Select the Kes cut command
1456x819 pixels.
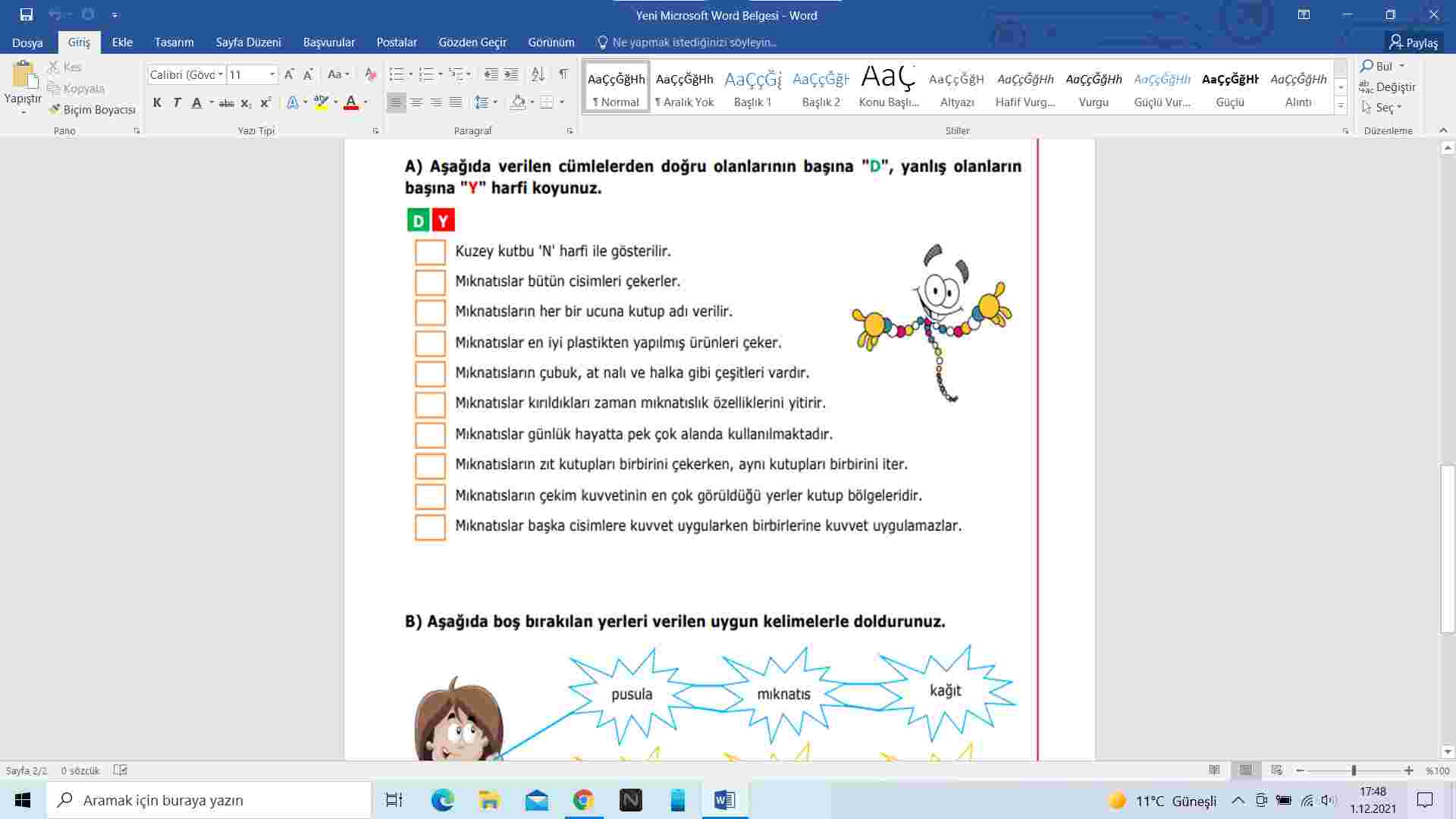click(64, 67)
